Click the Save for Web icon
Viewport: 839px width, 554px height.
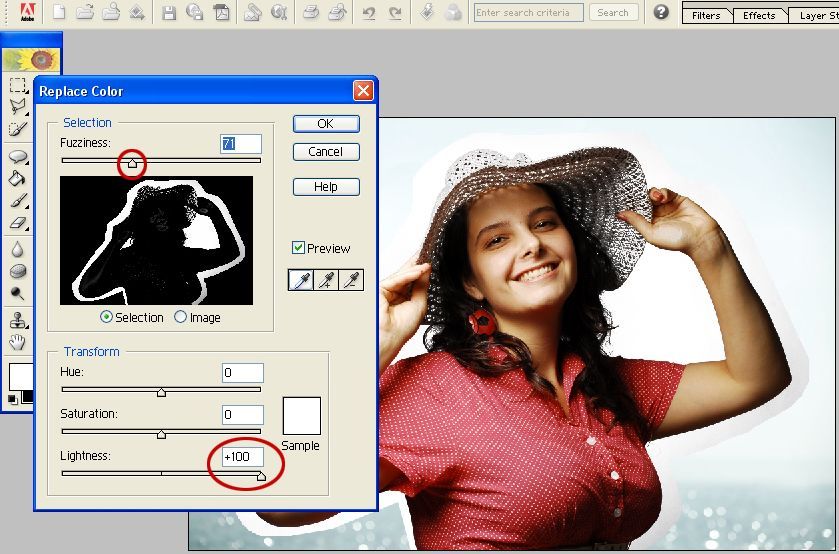point(195,12)
